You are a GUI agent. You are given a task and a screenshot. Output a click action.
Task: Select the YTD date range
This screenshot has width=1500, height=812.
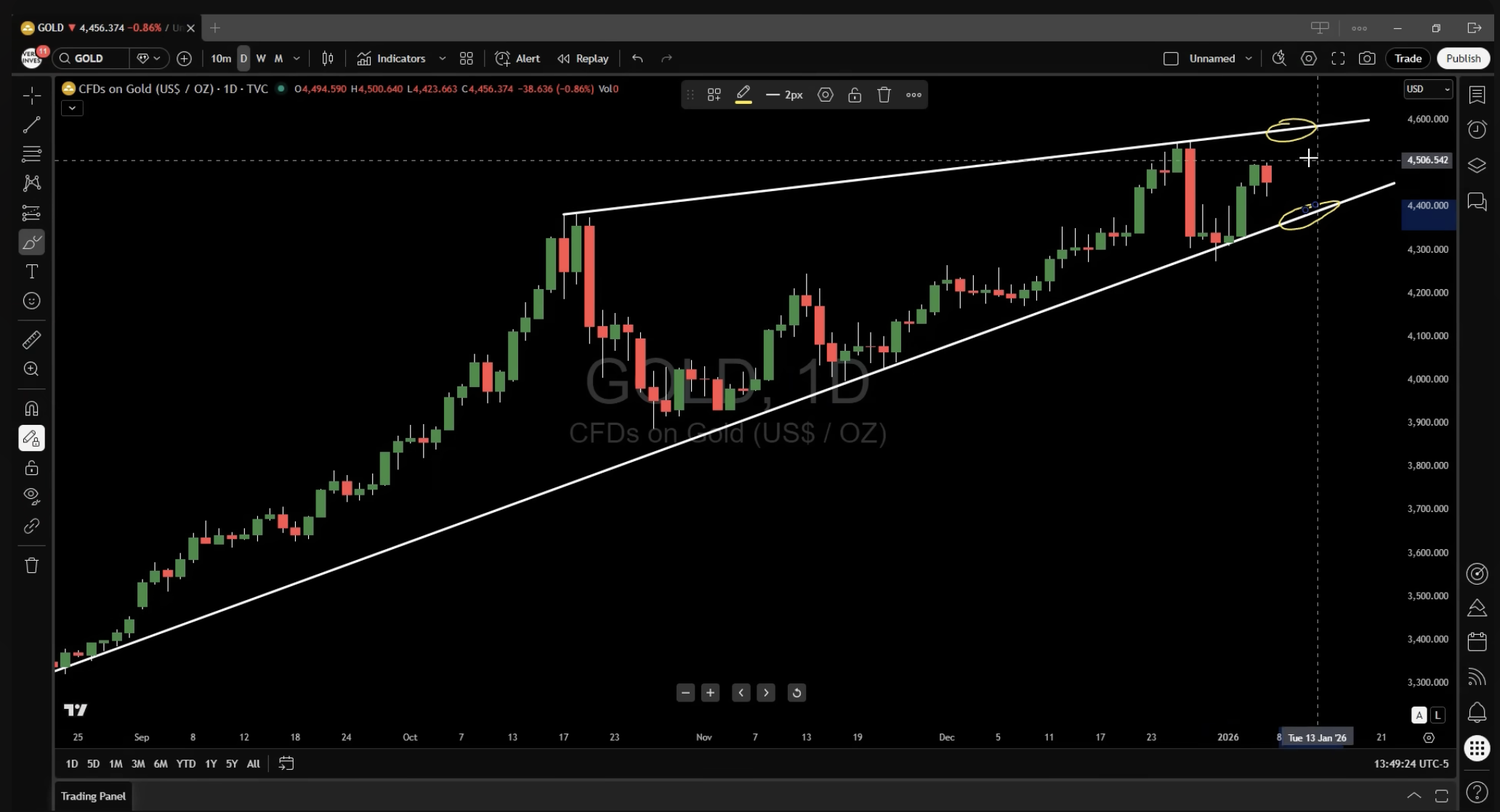185,763
